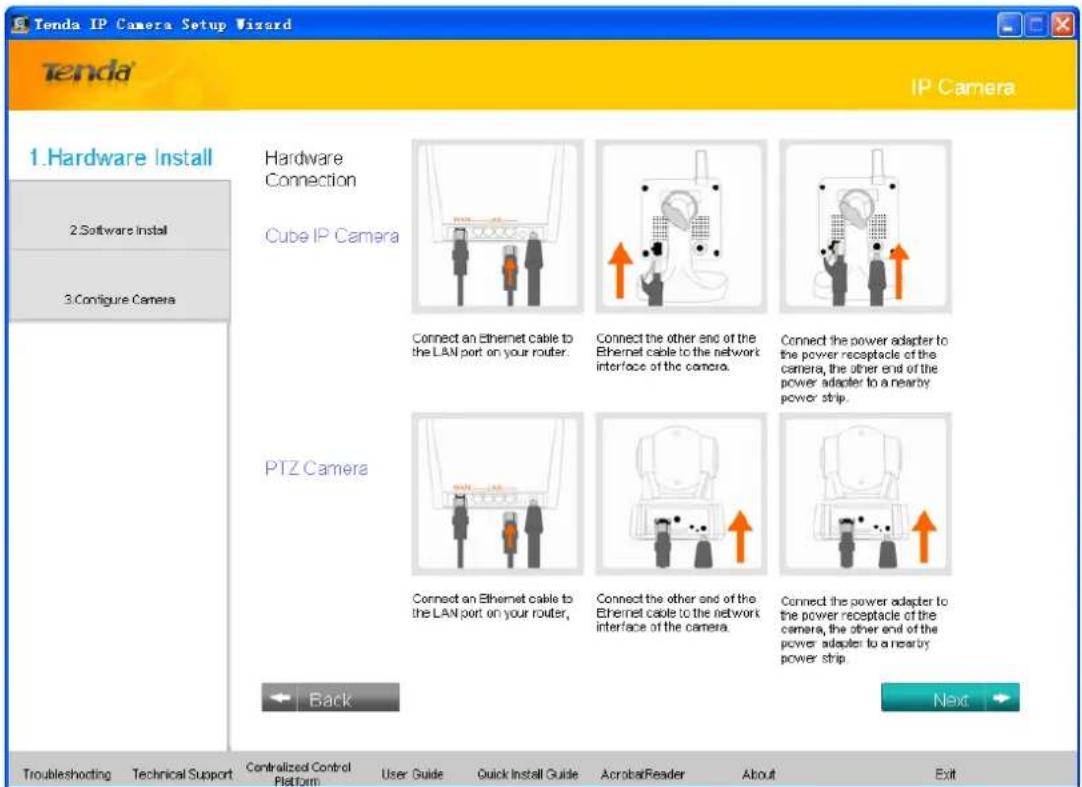The height and width of the screenshot is (787, 1082).
Task: Go to 3.Configure Camera step
Action: [119, 285]
